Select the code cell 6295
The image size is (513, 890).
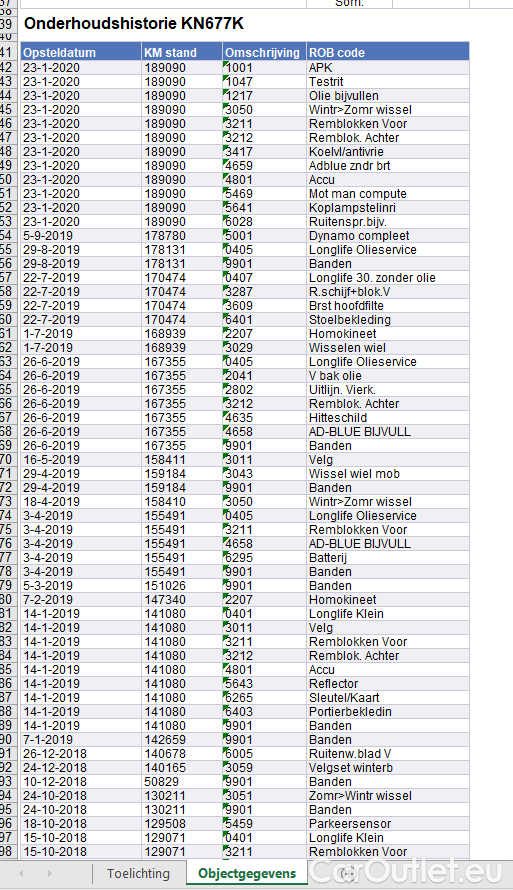[x=264, y=557]
